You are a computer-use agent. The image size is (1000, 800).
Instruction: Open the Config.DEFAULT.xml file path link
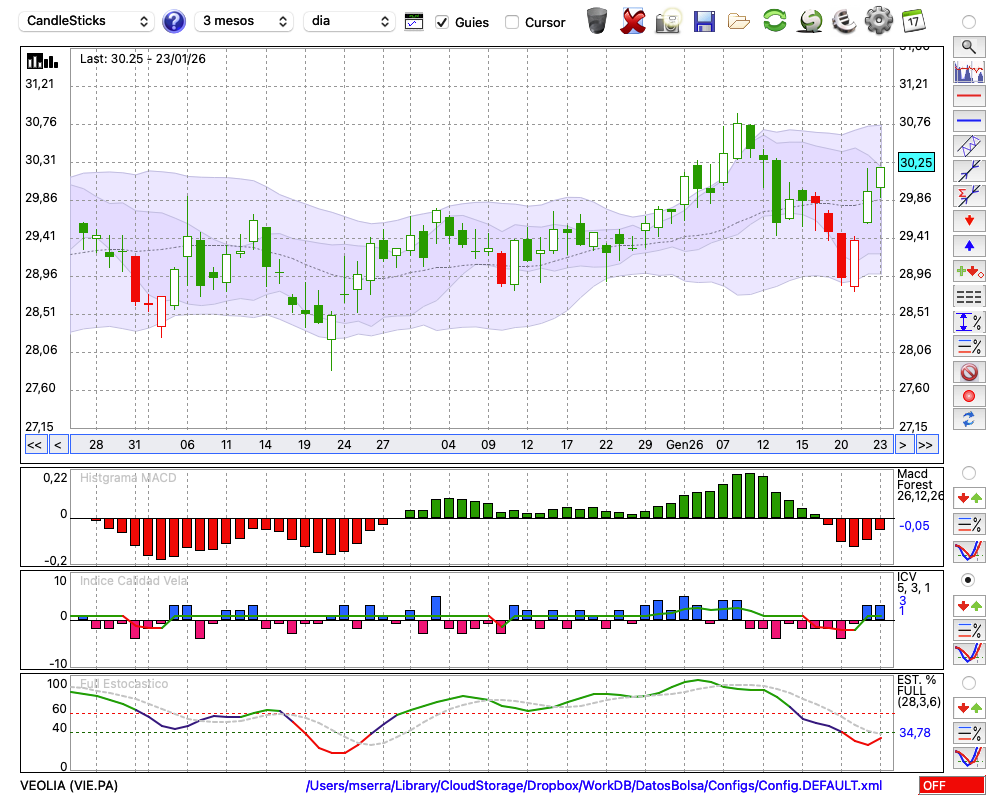click(x=594, y=786)
